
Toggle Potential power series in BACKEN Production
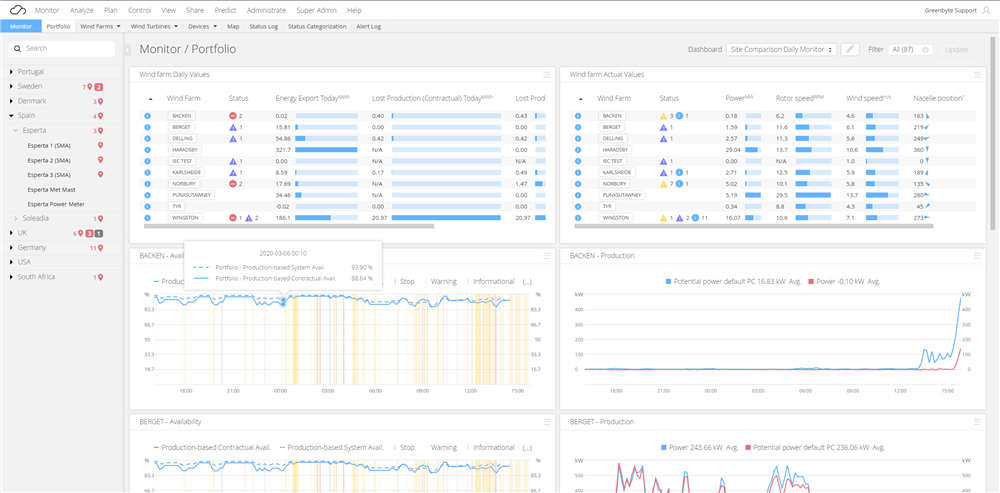point(733,281)
